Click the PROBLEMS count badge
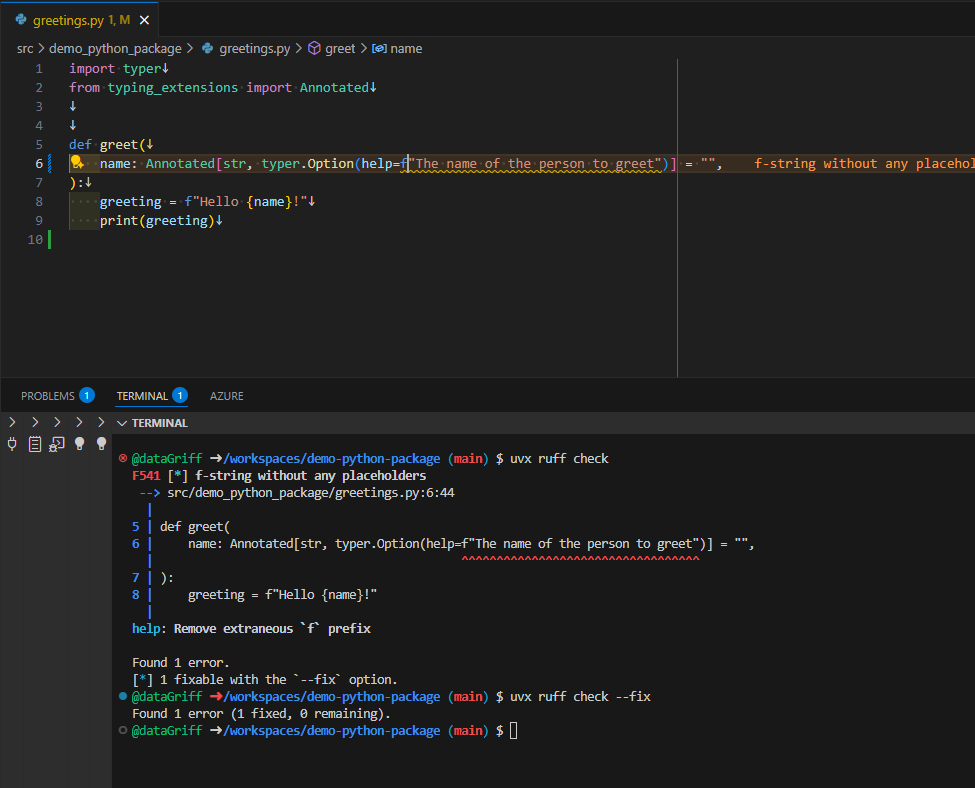975x788 pixels. 87,396
